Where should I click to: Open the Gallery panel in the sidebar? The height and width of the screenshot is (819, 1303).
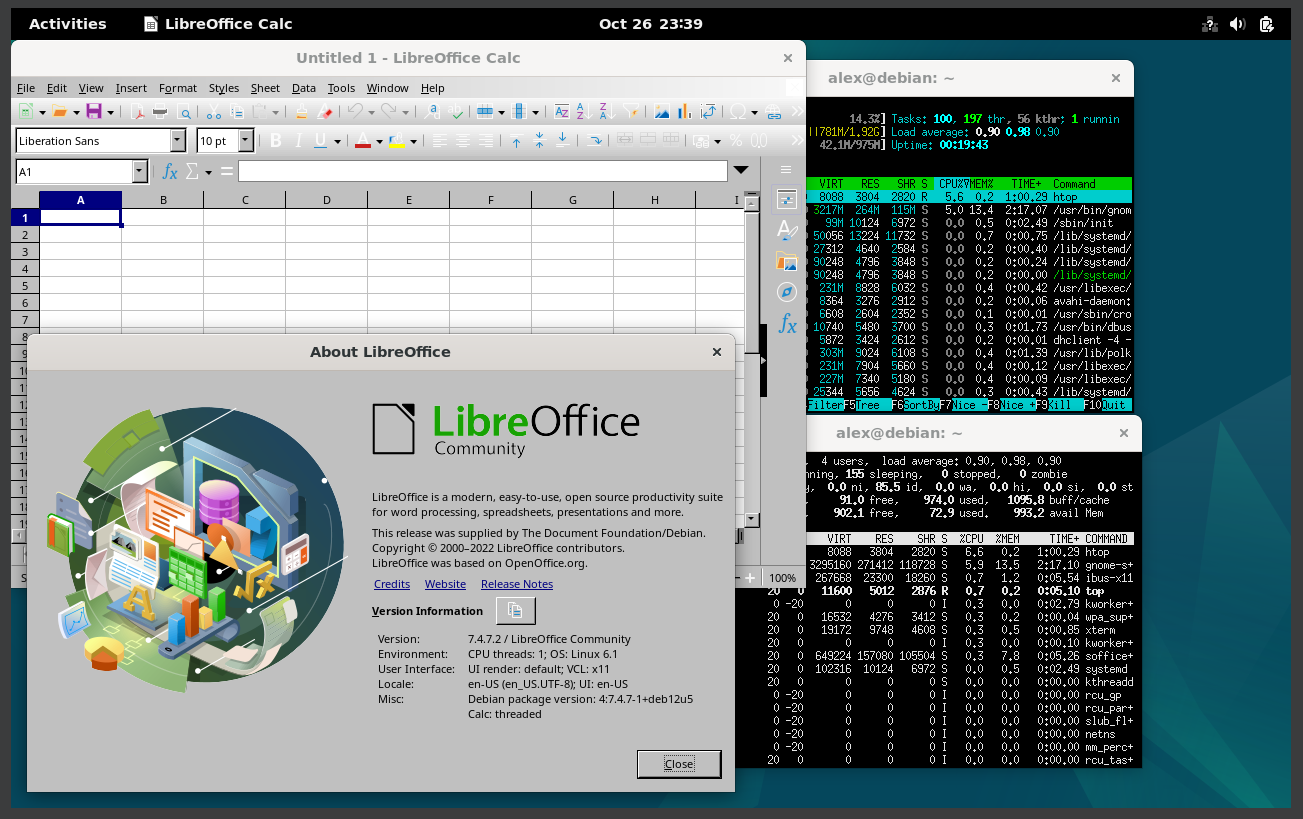click(787, 261)
